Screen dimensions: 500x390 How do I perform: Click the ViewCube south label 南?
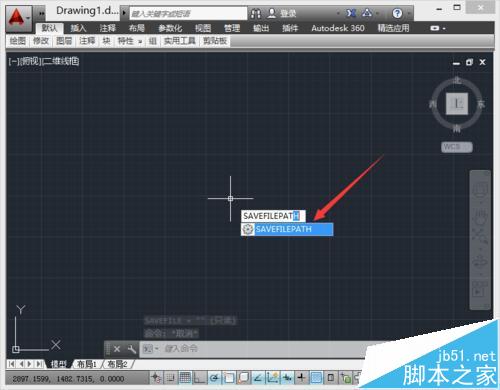pyautogui.click(x=457, y=128)
